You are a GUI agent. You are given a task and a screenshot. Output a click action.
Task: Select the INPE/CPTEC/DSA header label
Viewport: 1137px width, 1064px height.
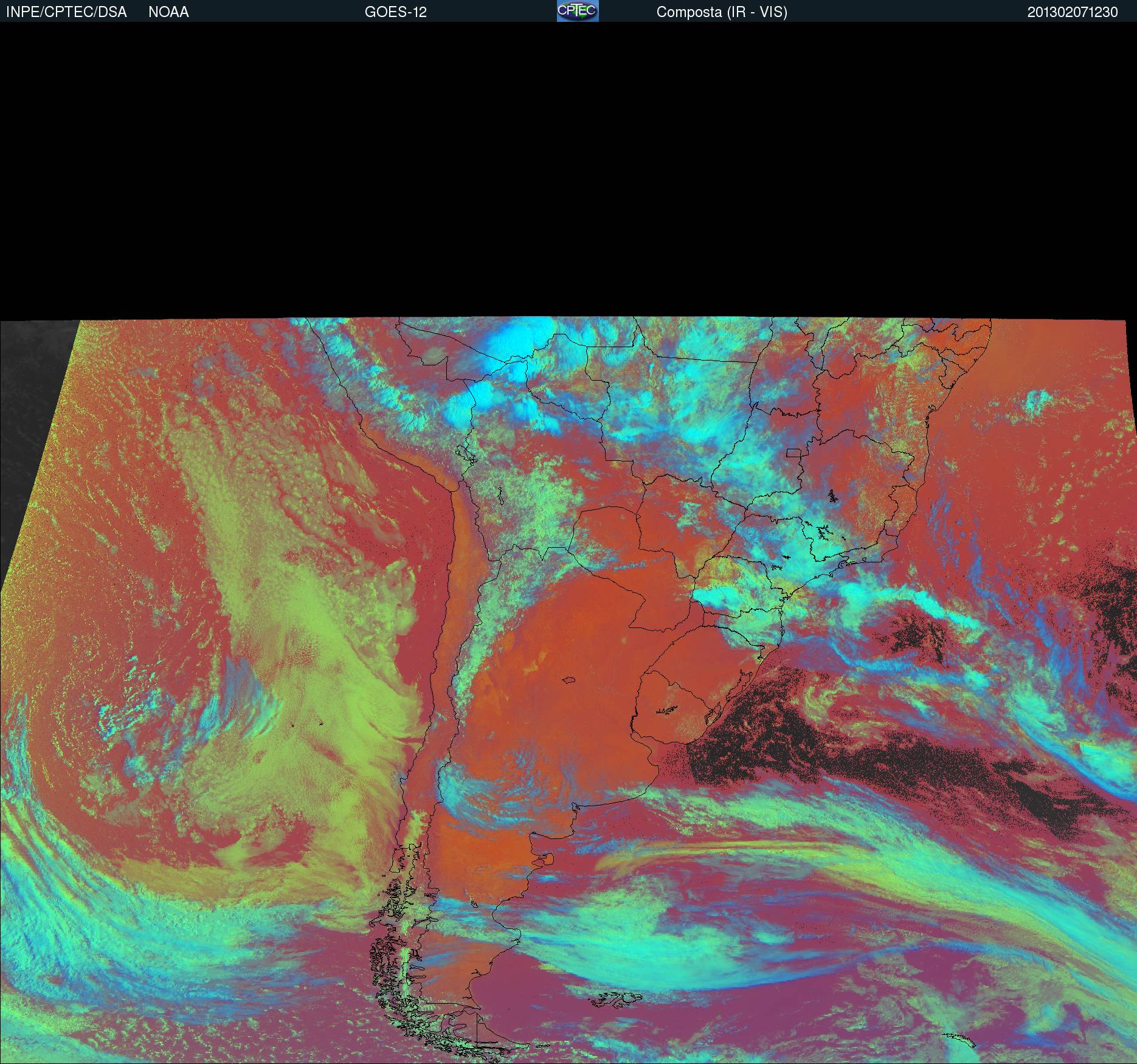pos(66,12)
